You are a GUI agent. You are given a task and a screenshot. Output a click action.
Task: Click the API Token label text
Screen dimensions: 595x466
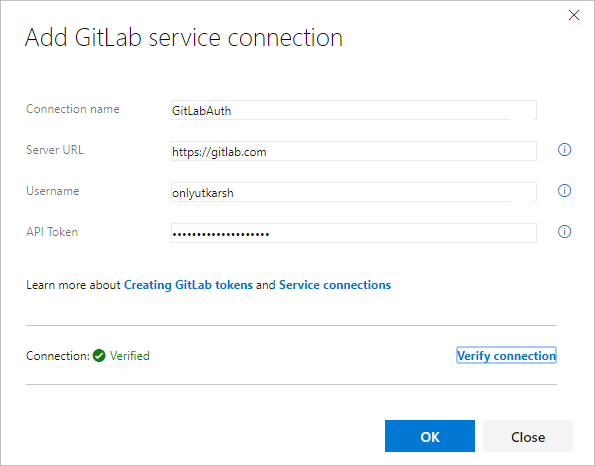[x=52, y=232]
